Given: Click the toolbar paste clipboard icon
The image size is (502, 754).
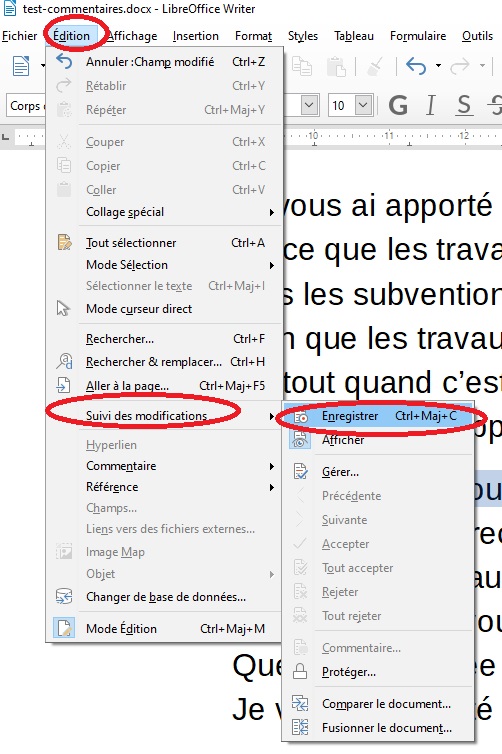Looking at the screenshot, I should (336, 66).
